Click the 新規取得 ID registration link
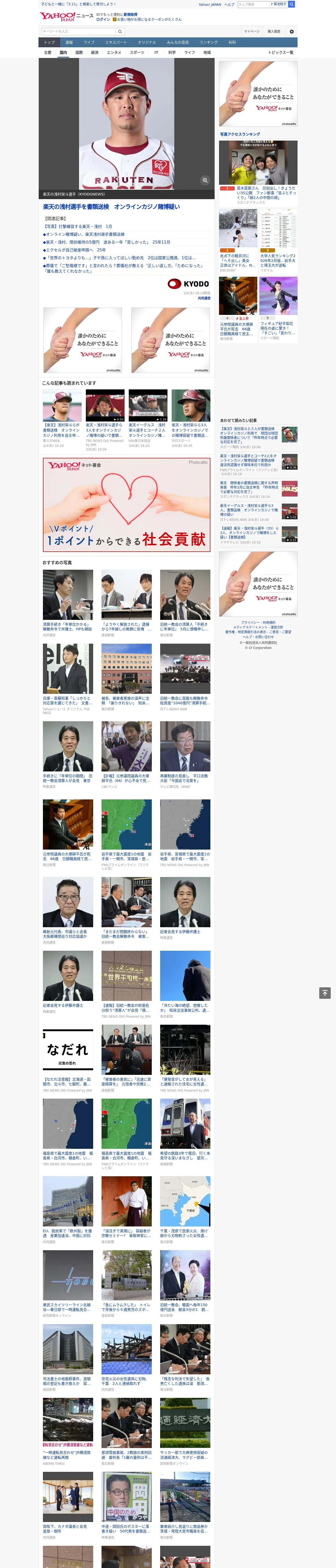The image size is (336, 1568). tap(131, 14)
